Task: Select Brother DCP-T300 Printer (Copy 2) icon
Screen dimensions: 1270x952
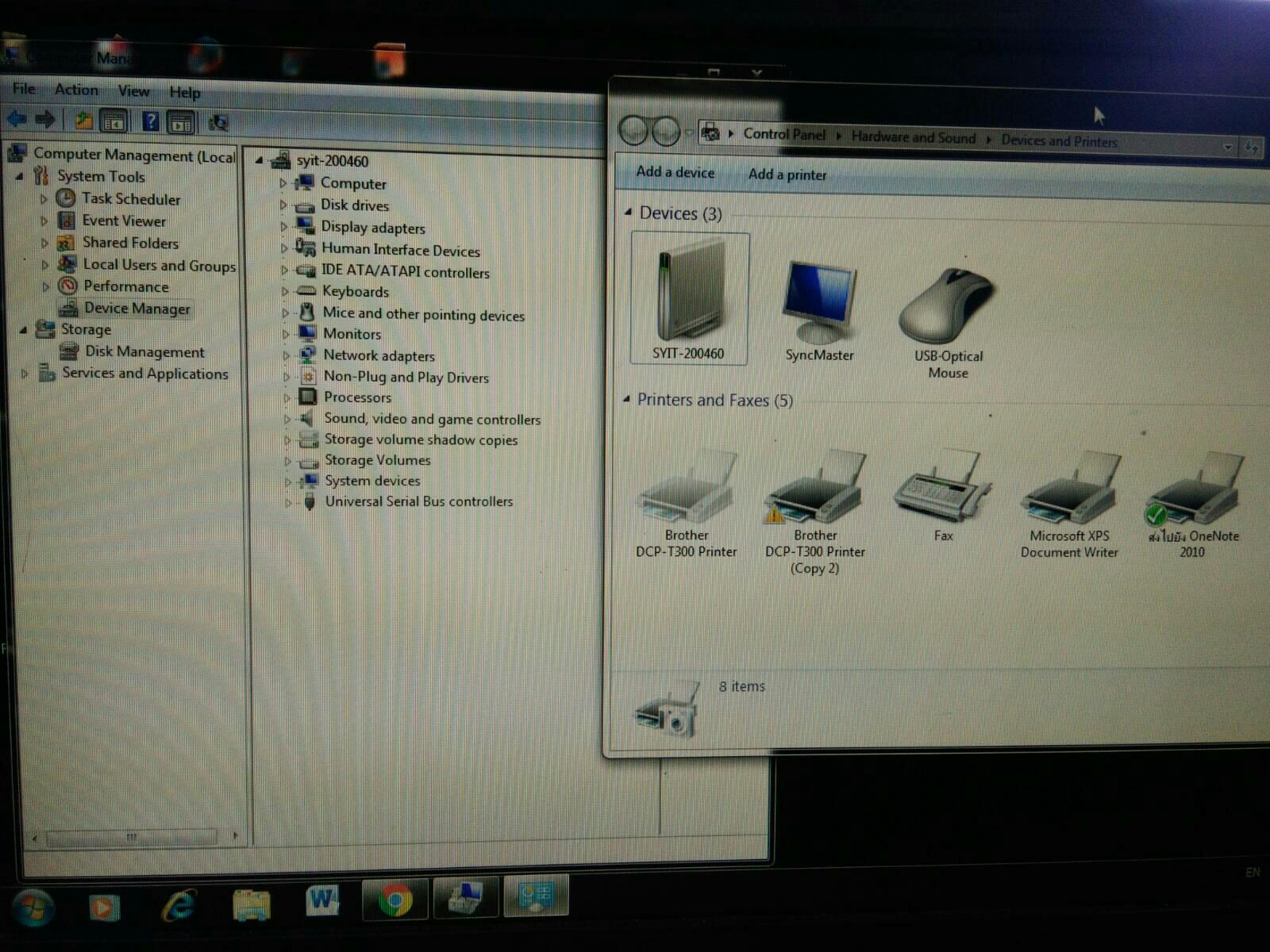Action: pos(815,512)
